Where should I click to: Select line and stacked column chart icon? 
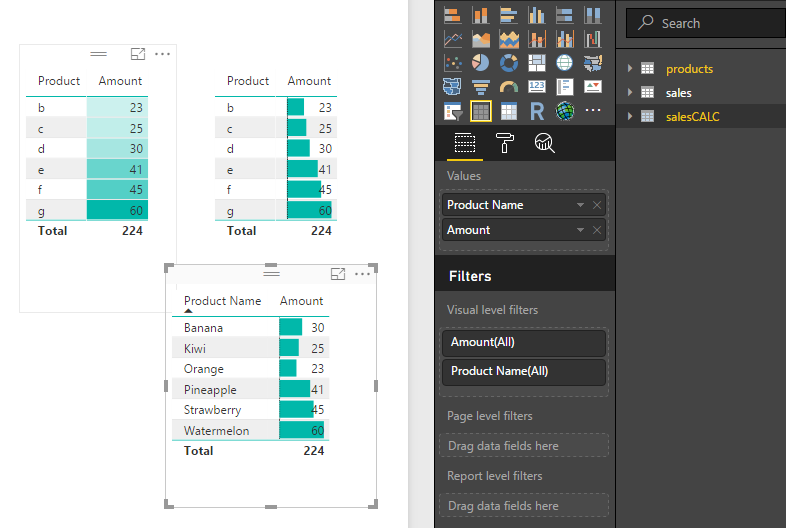[x=537, y=39]
